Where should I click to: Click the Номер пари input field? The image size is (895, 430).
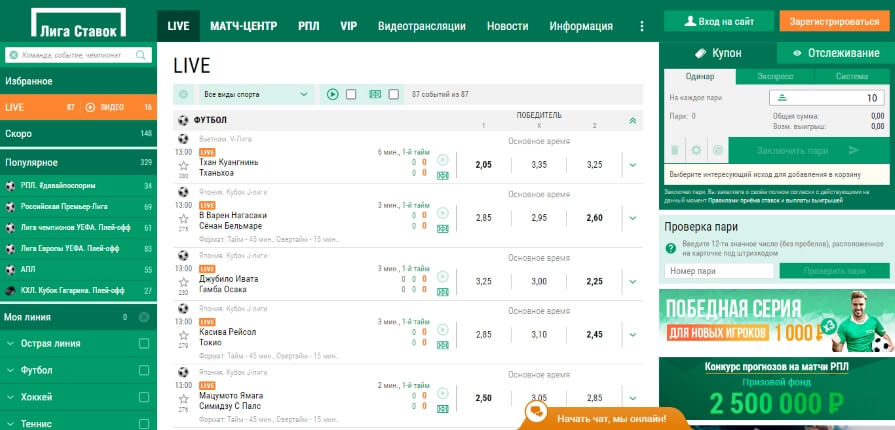pos(719,271)
